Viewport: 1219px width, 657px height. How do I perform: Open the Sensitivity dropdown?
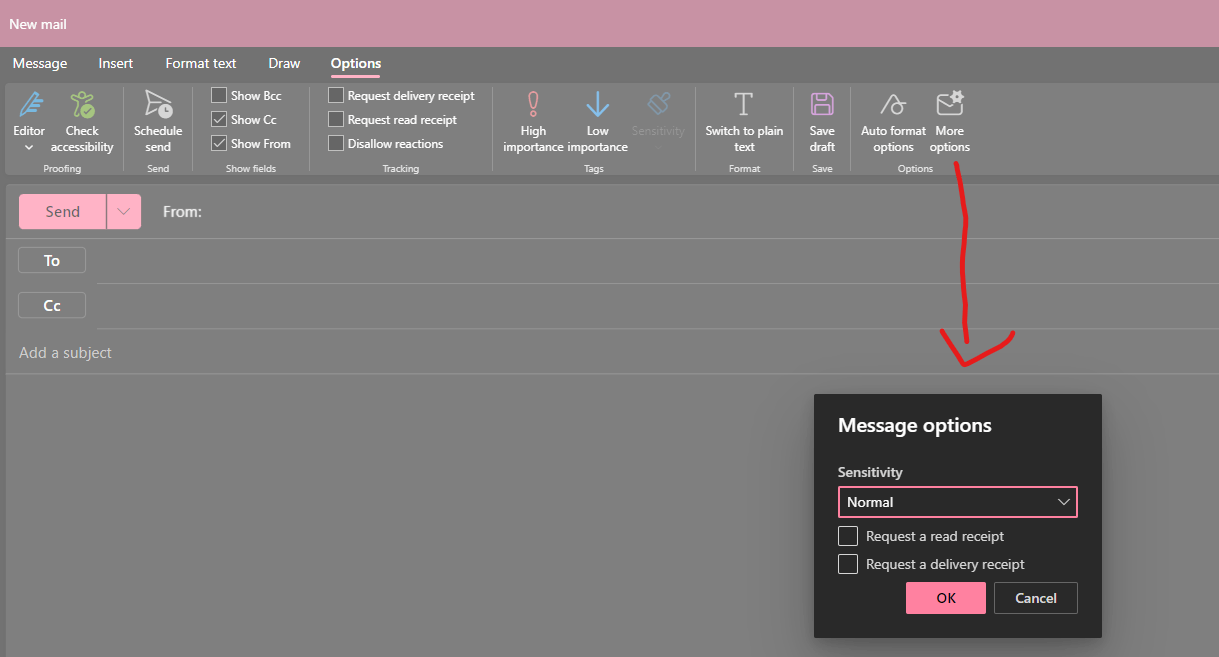coord(957,501)
